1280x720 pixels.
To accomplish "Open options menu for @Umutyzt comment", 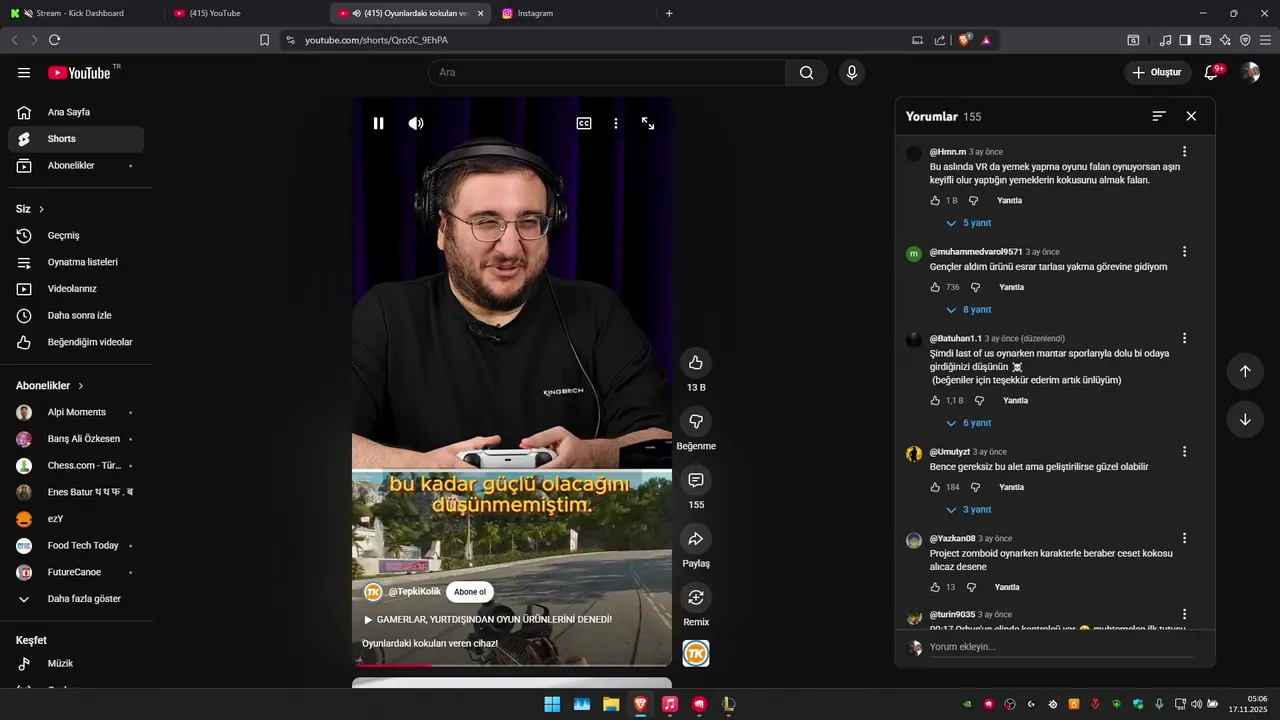I will (x=1184, y=452).
